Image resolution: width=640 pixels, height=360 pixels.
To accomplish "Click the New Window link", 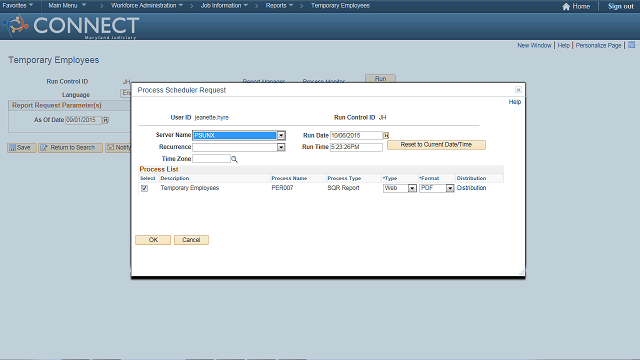I will [x=534, y=45].
